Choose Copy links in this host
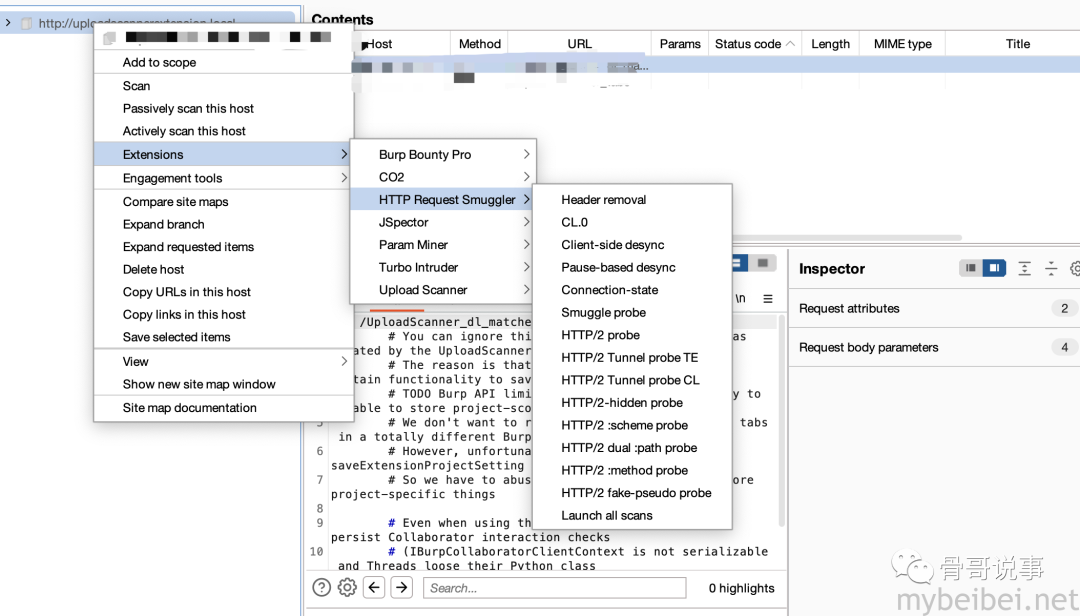This screenshot has height=616, width=1080. 224,314
